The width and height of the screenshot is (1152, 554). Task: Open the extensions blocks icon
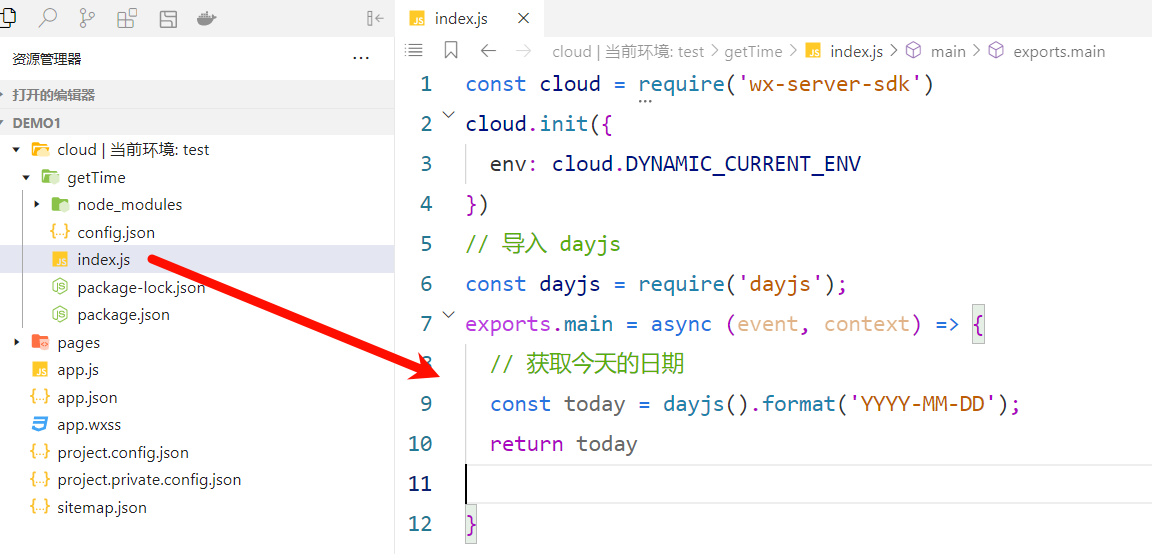(x=127, y=18)
